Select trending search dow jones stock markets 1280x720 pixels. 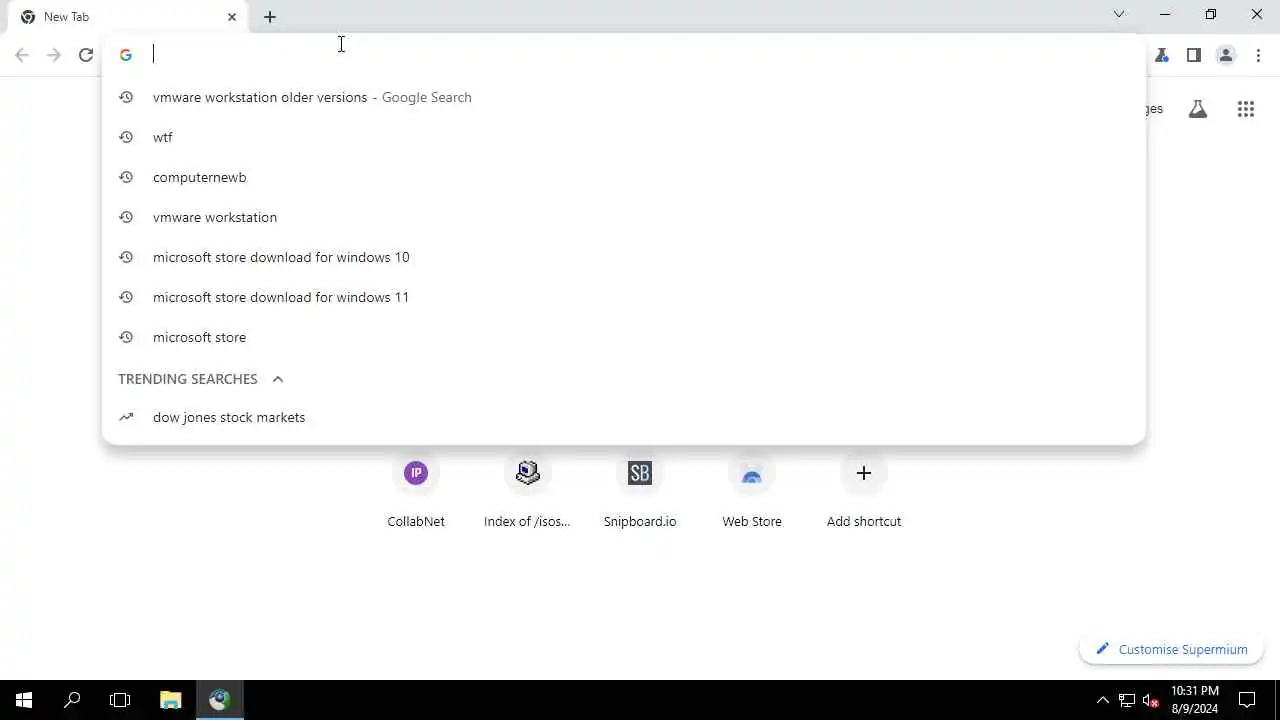click(x=623, y=417)
